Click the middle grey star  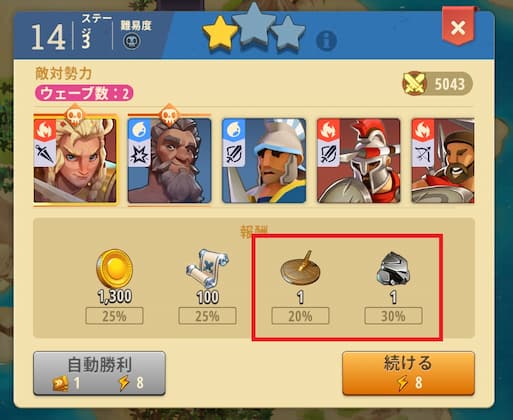click(x=254, y=24)
